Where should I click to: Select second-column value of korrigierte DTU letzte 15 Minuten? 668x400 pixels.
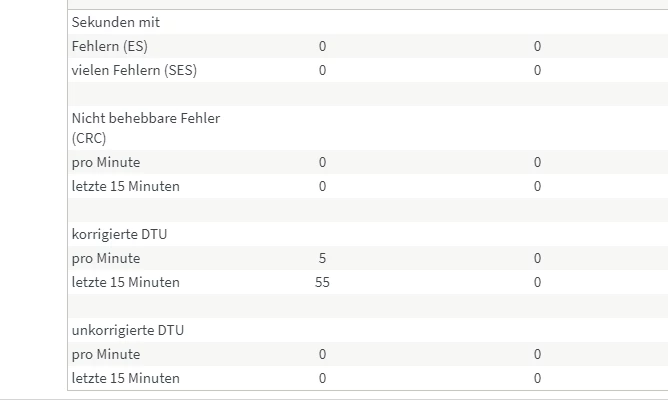point(537,282)
